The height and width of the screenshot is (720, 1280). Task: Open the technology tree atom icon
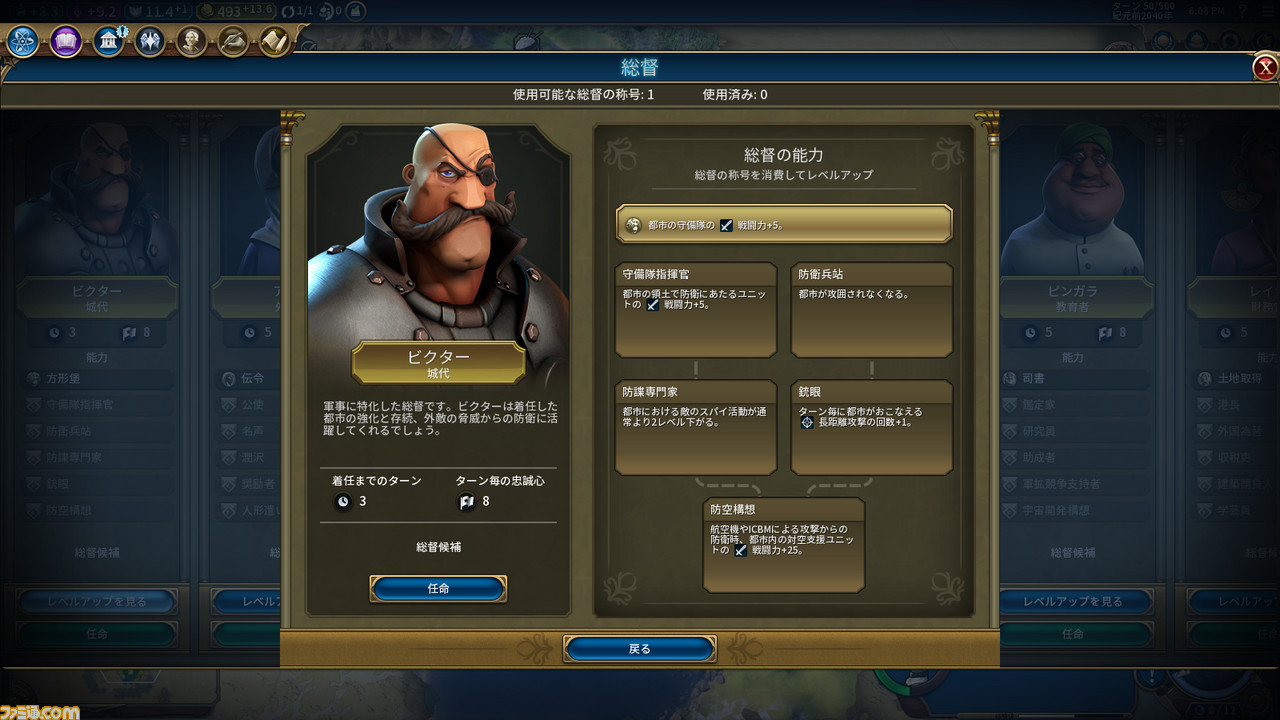22,42
